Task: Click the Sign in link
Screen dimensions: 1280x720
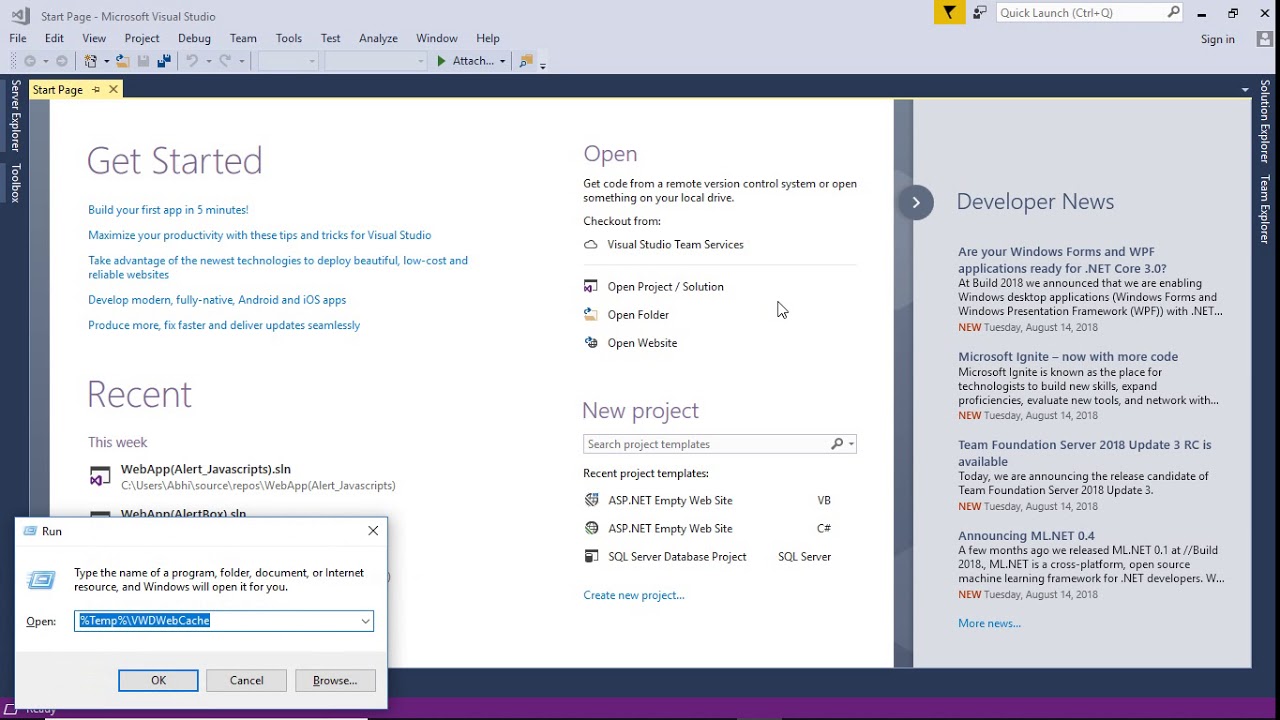Action: [1218, 39]
